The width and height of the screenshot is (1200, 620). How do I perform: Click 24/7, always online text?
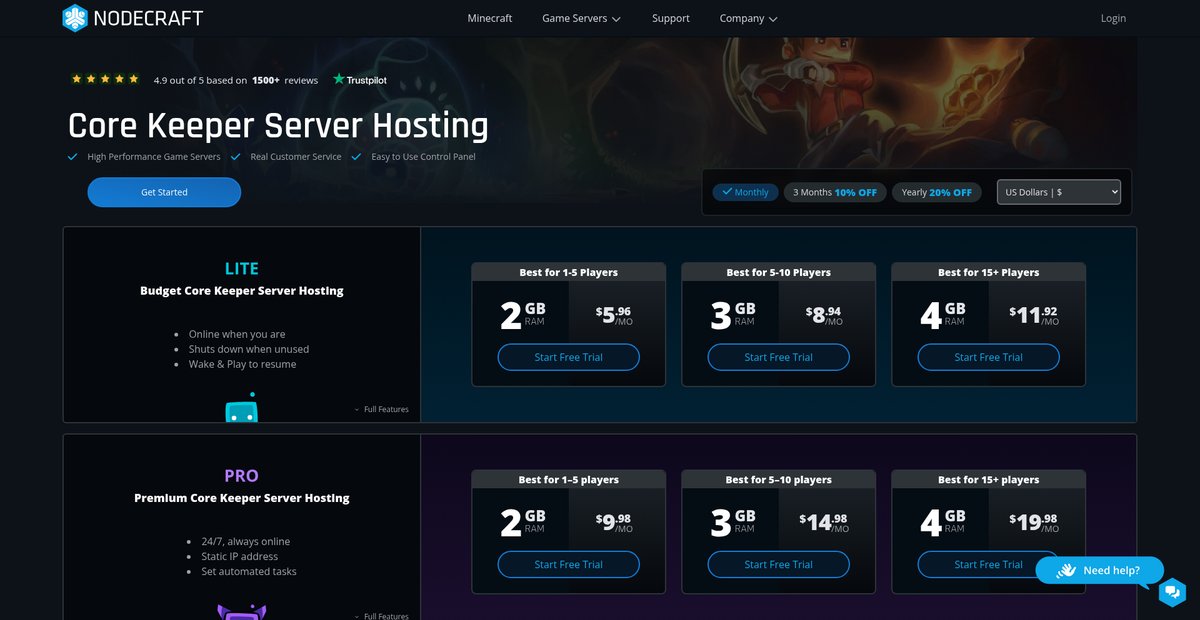click(x=245, y=541)
